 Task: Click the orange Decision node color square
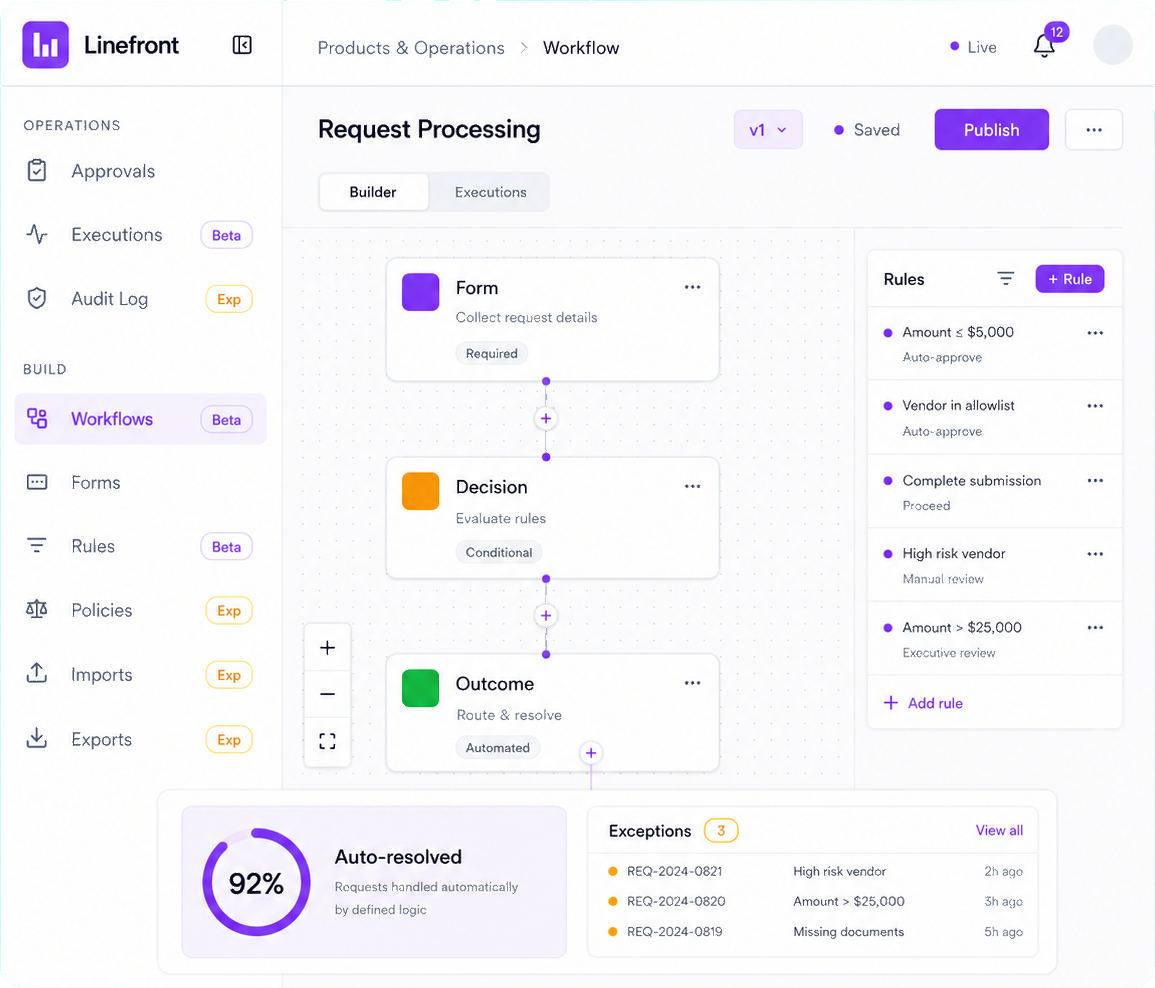pyautogui.click(x=421, y=491)
